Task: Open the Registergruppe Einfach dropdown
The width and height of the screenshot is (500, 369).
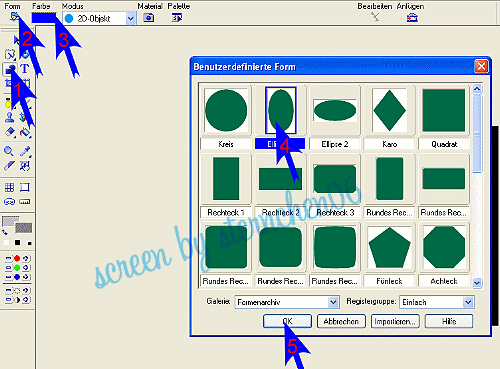Action: tap(468, 302)
